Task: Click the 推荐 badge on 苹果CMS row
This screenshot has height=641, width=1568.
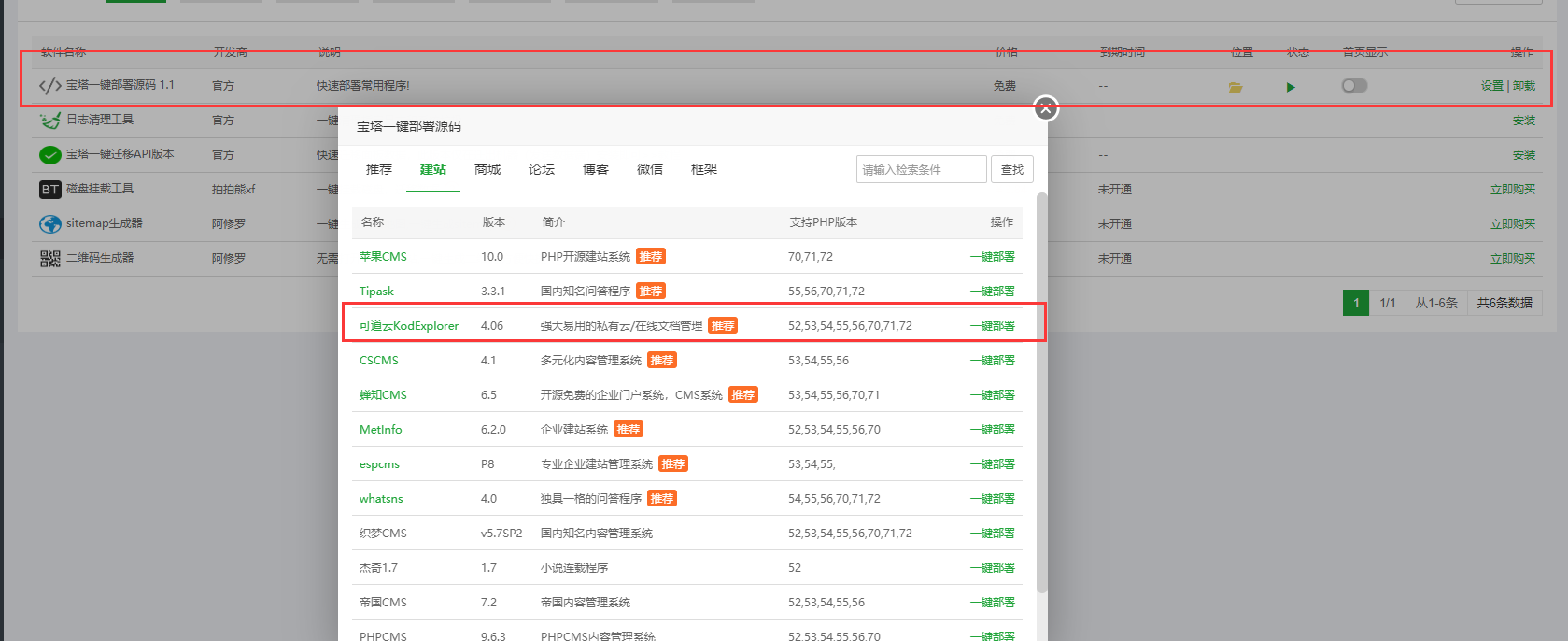Action: (651, 257)
